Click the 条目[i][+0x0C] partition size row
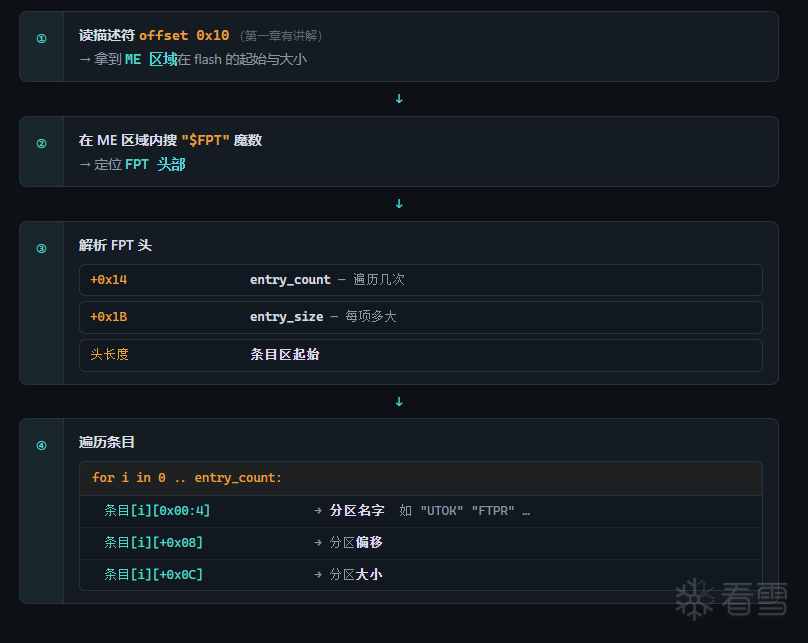This screenshot has height=643, width=808. [x=420, y=574]
